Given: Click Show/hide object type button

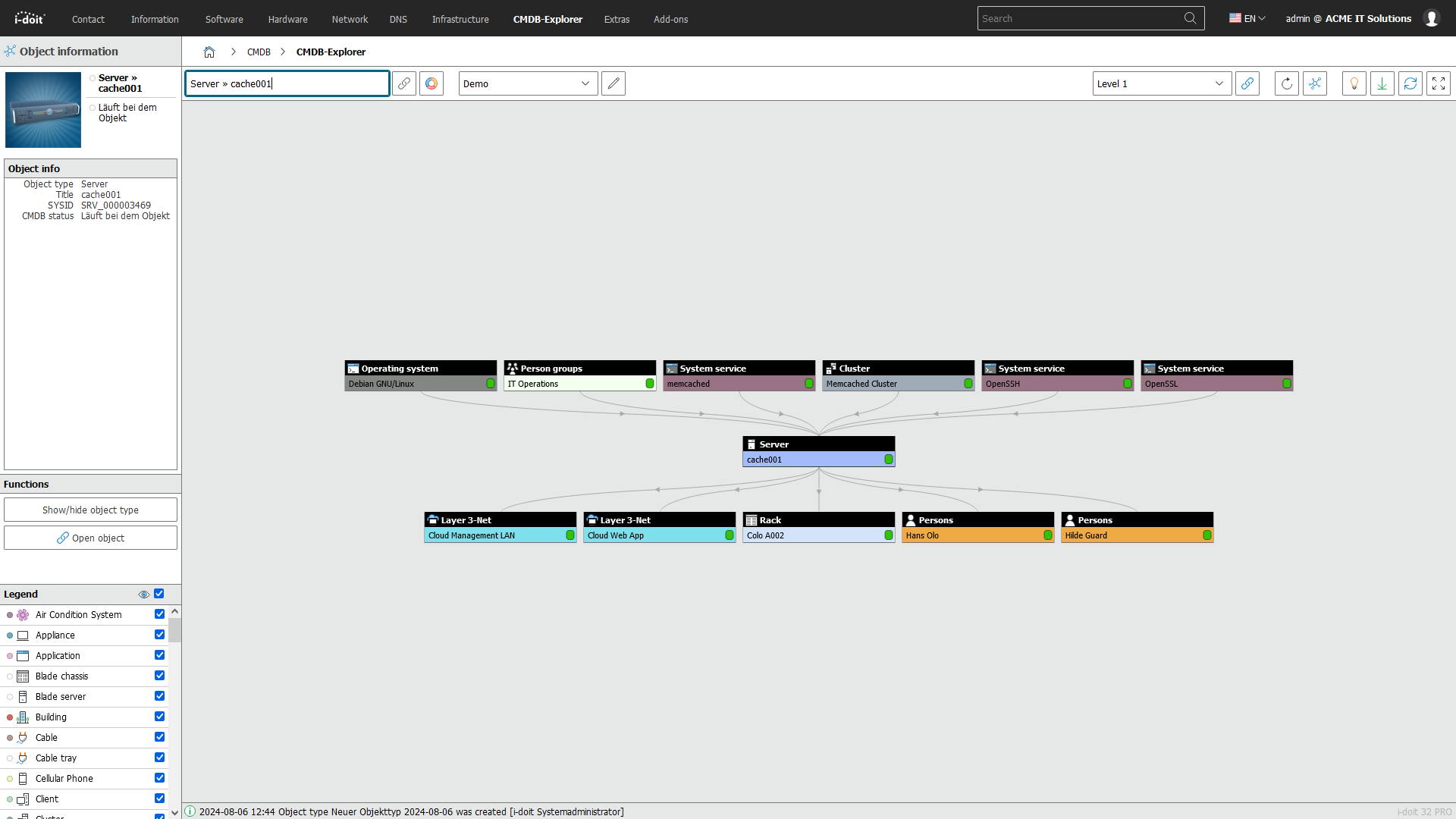Looking at the screenshot, I should (x=90, y=510).
